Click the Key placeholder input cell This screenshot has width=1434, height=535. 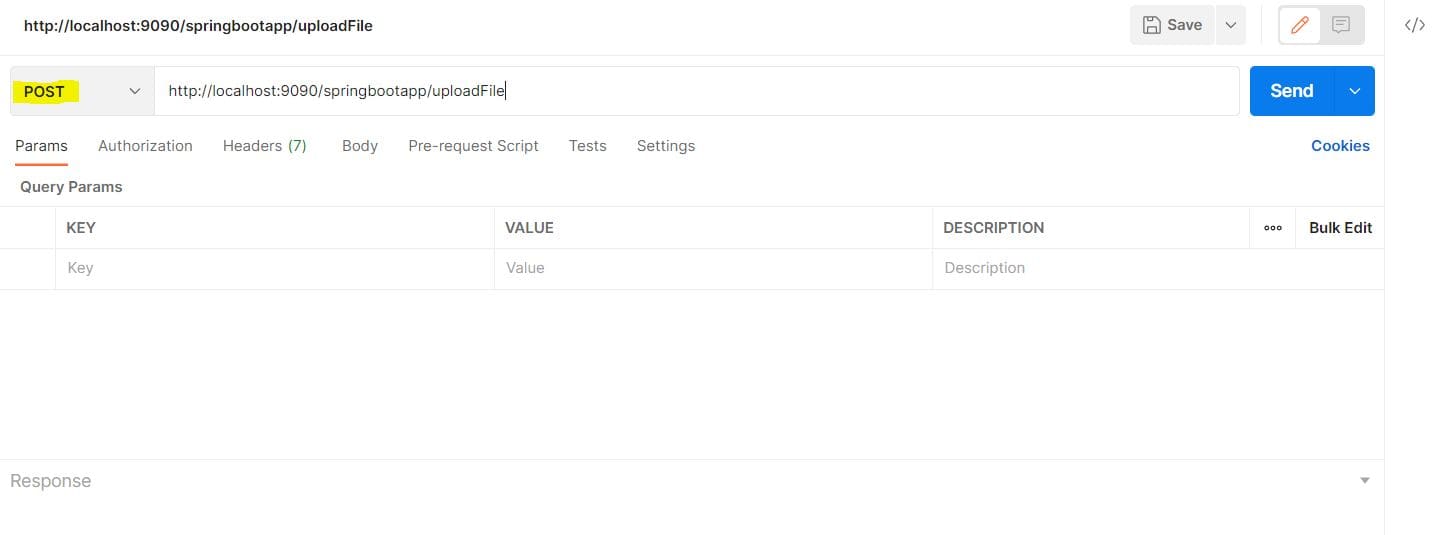275,268
